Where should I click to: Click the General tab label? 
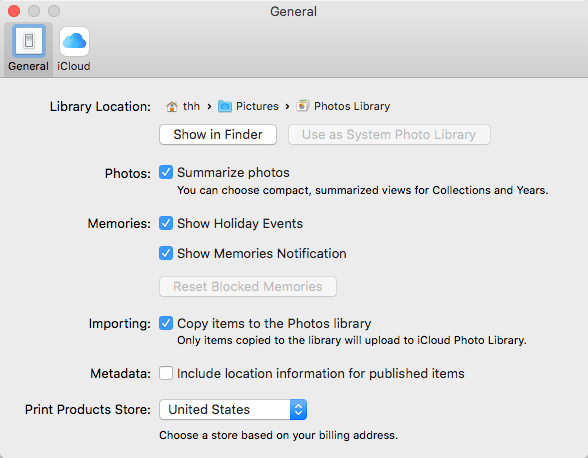[x=28, y=66]
